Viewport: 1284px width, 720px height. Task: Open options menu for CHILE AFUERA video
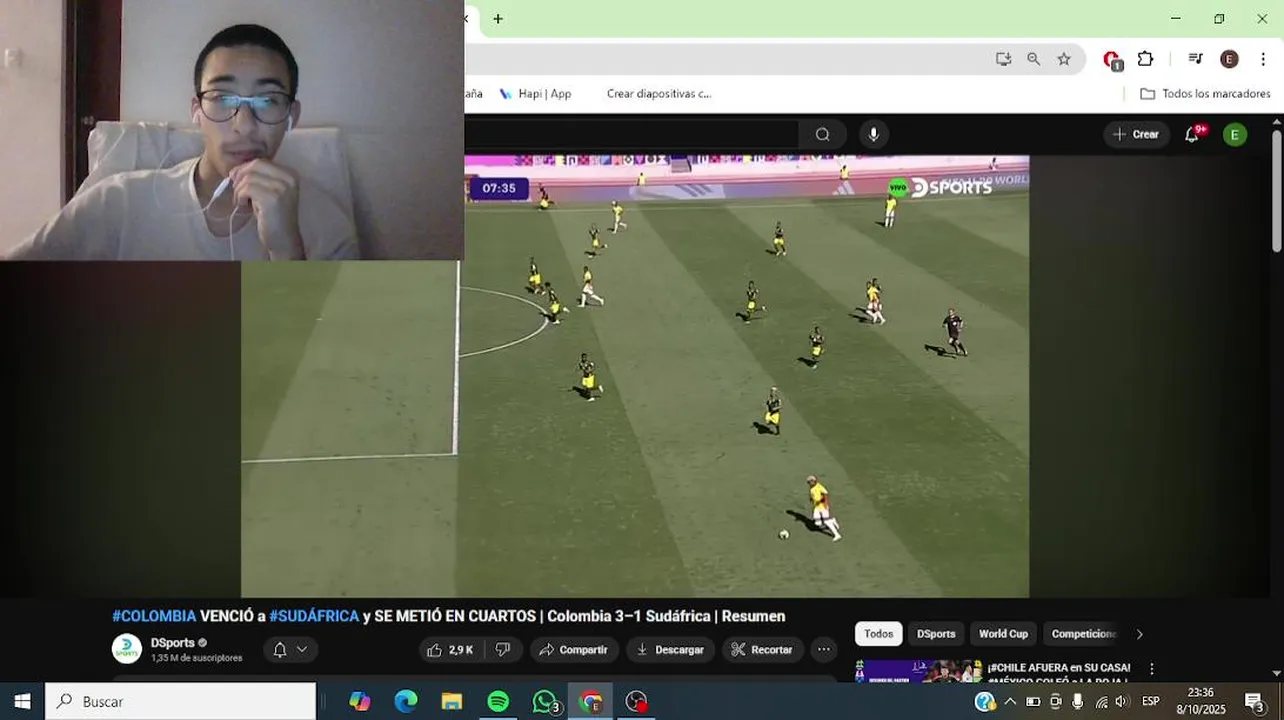(x=1152, y=669)
